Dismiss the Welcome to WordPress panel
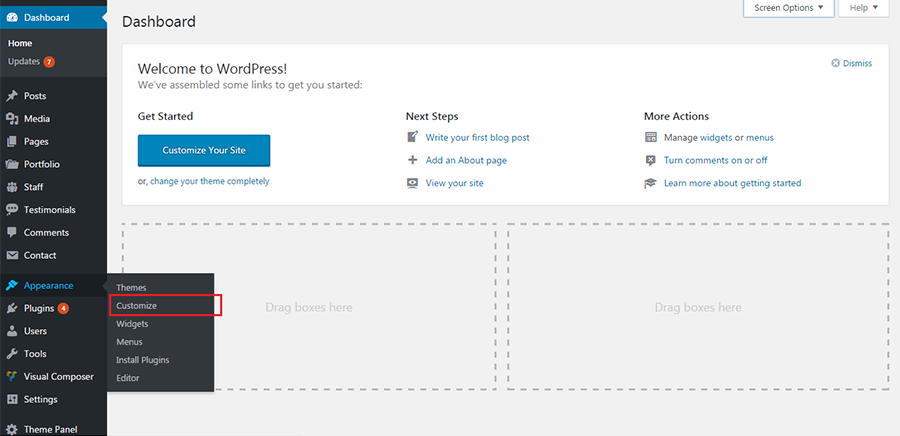This screenshot has width=900, height=436. (x=852, y=63)
